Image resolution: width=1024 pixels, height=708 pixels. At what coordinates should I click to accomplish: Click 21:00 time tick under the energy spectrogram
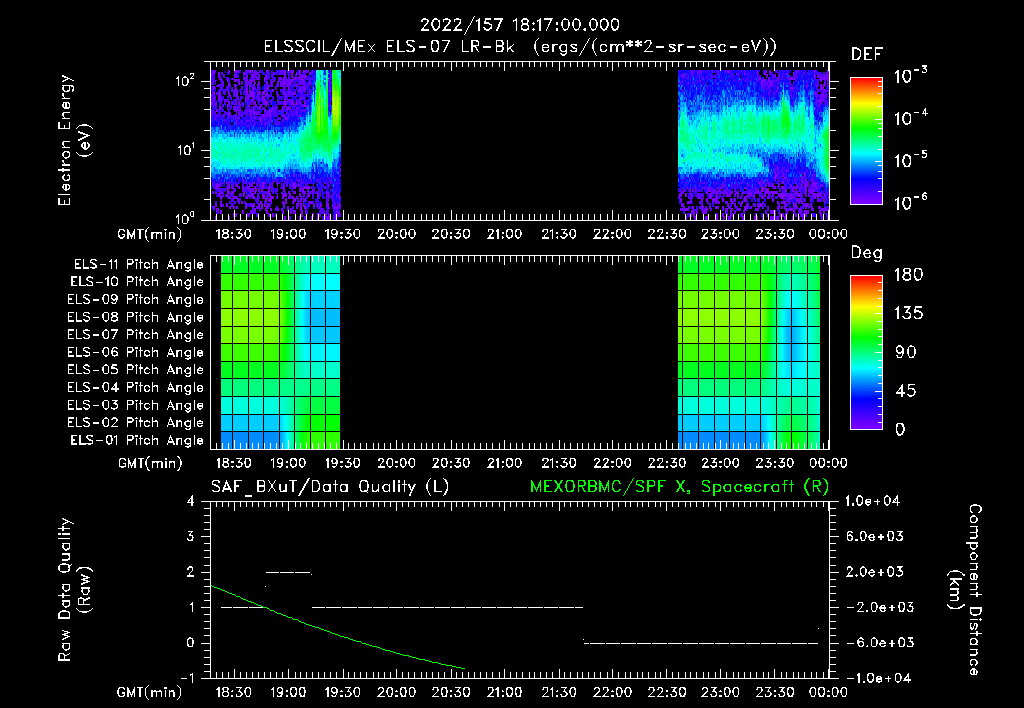[x=504, y=234]
